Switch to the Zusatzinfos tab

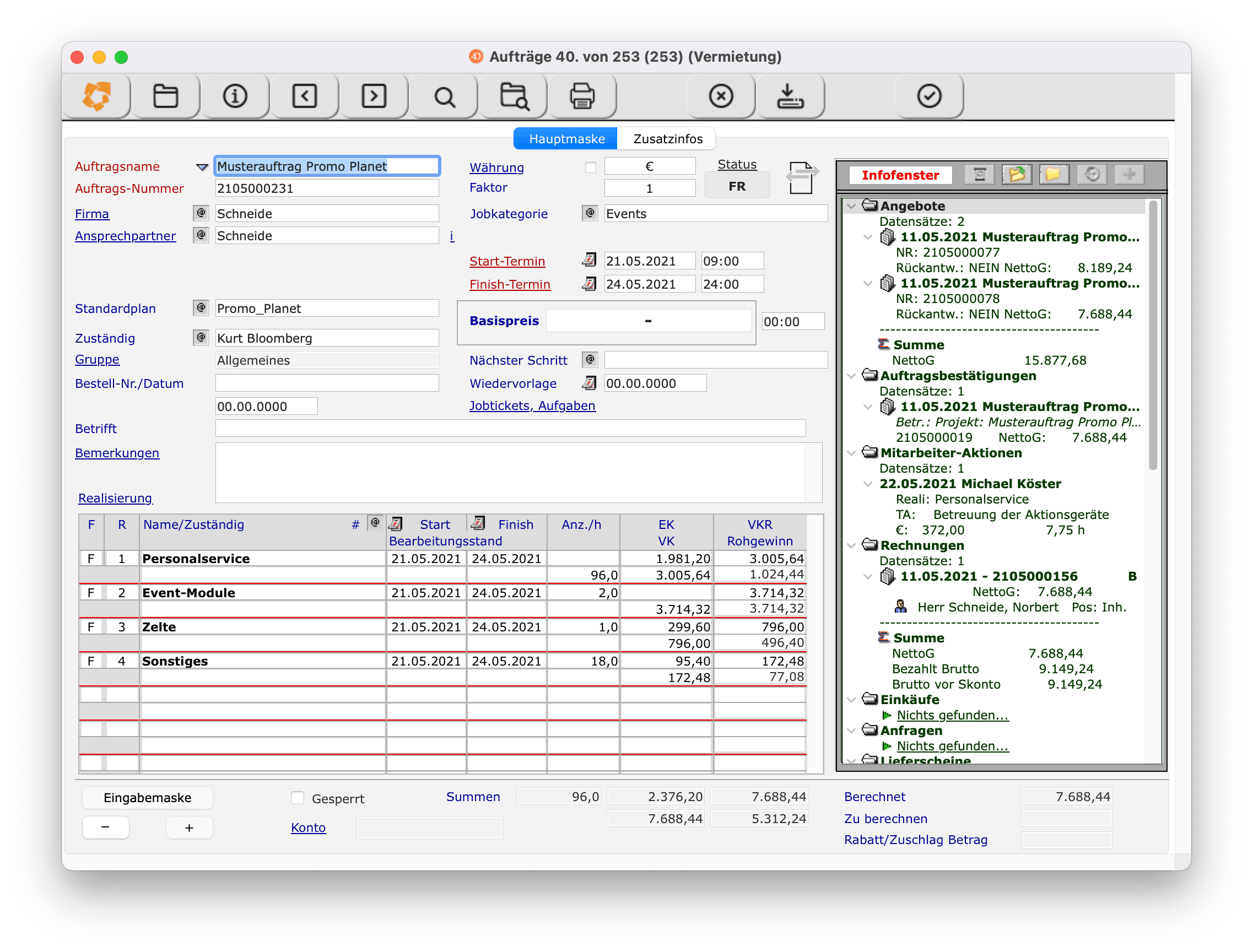[668, 139]
